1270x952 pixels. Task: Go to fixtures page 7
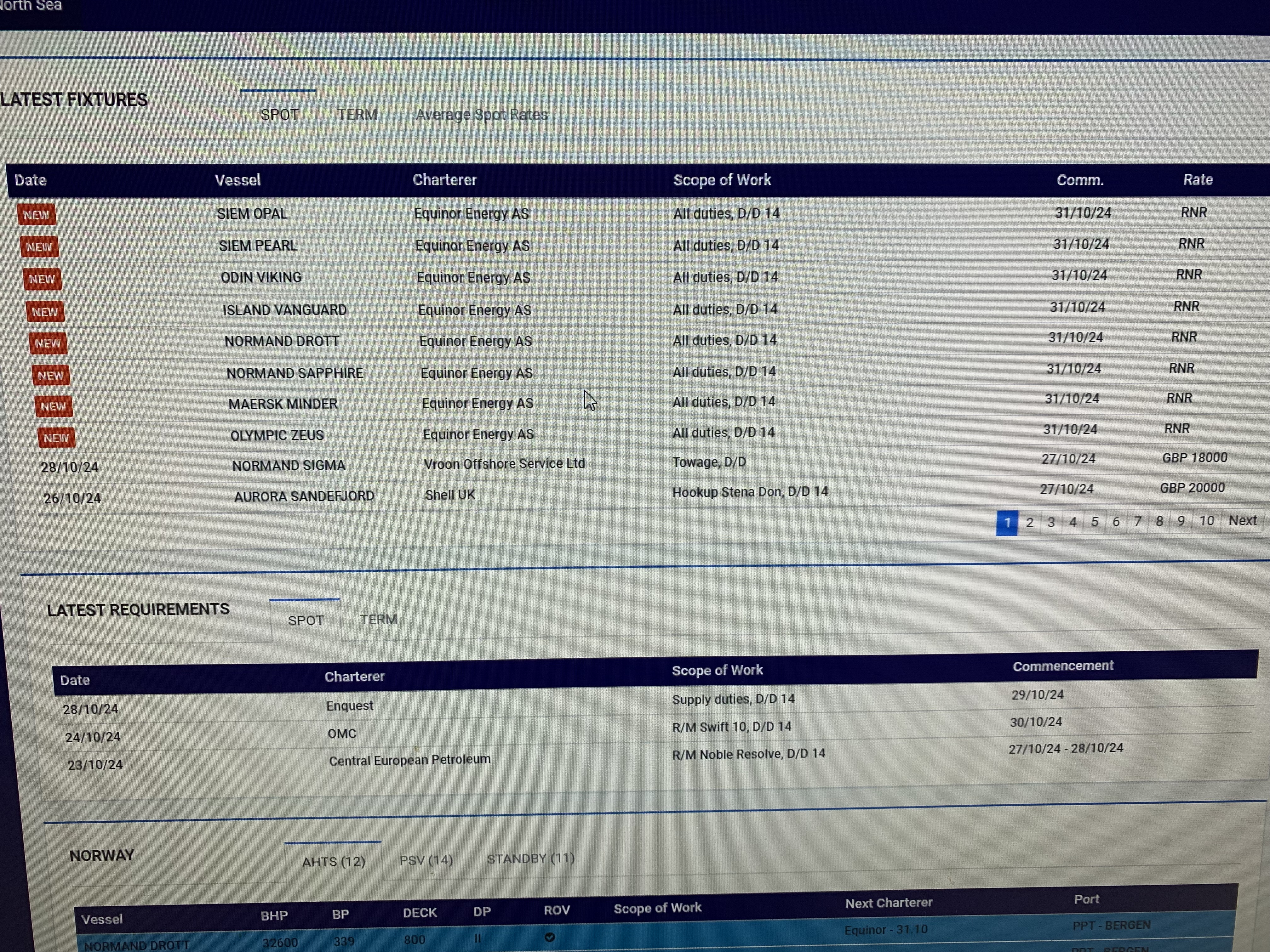click(1137, 521)
